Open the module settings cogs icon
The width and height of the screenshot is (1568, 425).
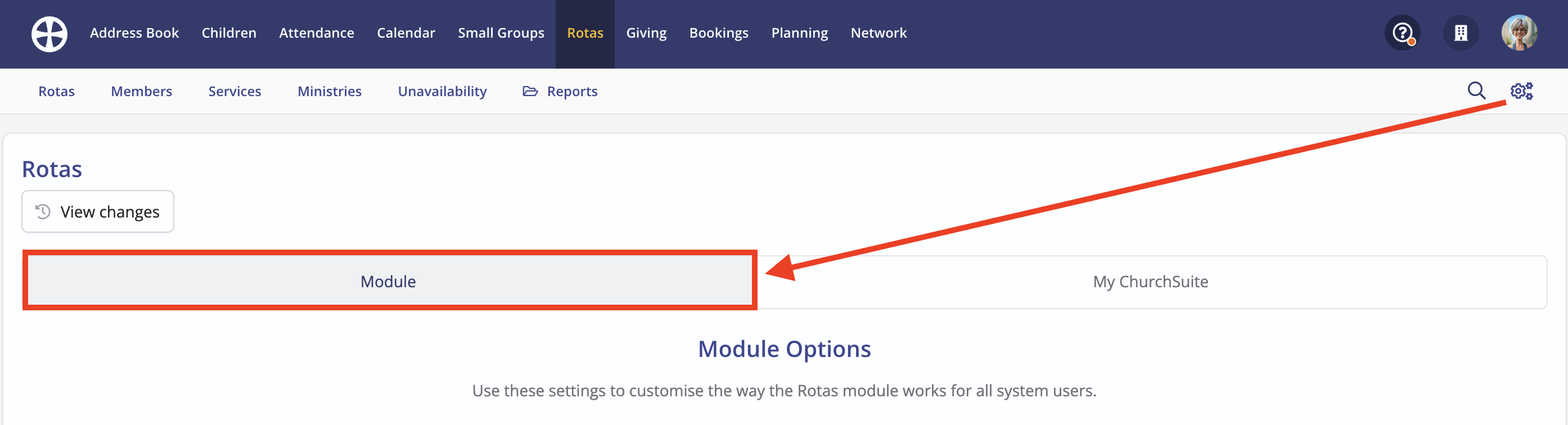[1521, 91]
